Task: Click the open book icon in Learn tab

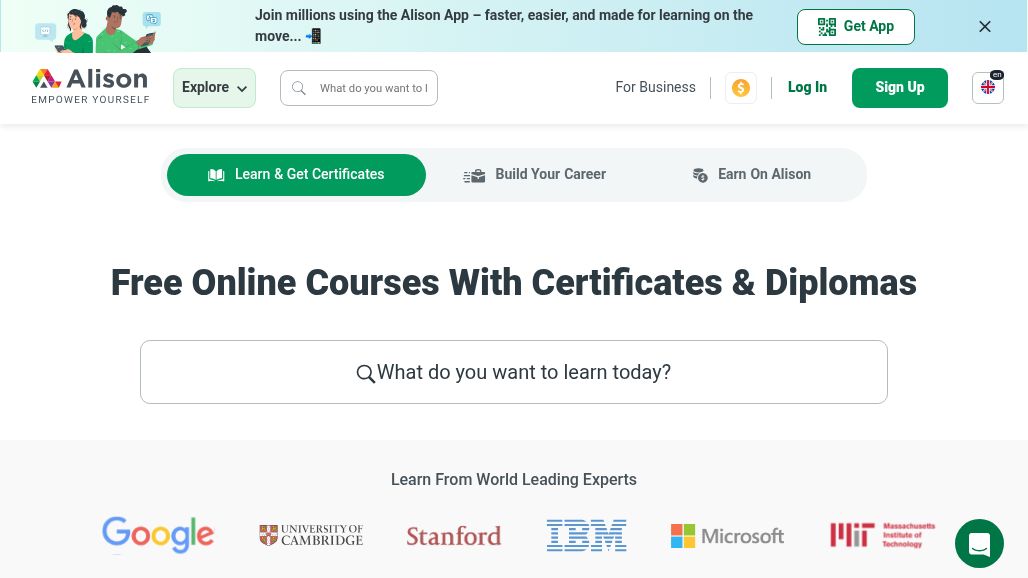Action: [x=216, y=175]
